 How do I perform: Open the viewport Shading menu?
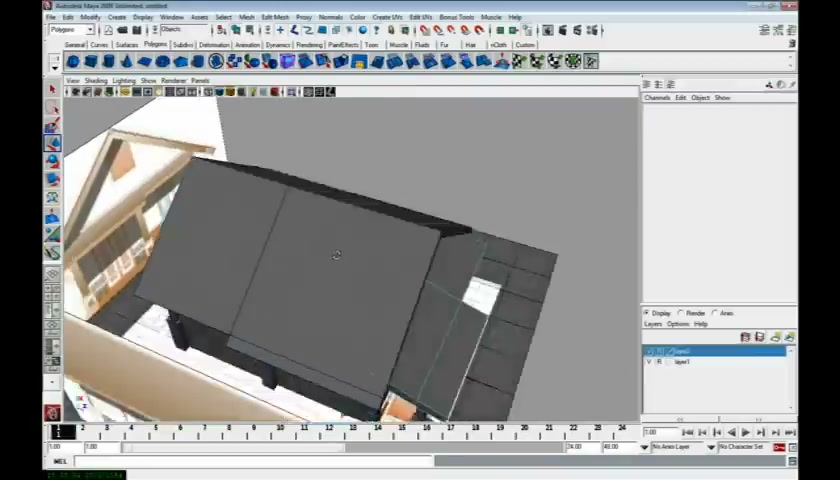(x=96, y=81)
